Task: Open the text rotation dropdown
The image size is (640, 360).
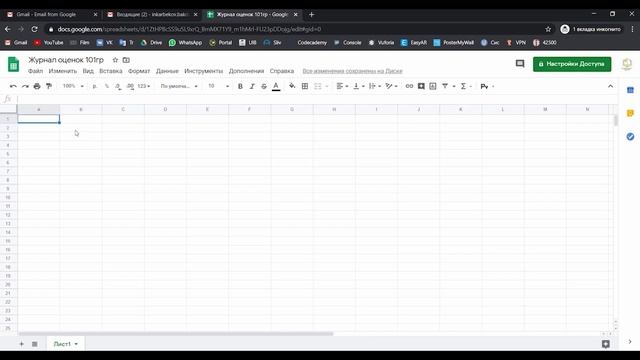Action: 391,86
